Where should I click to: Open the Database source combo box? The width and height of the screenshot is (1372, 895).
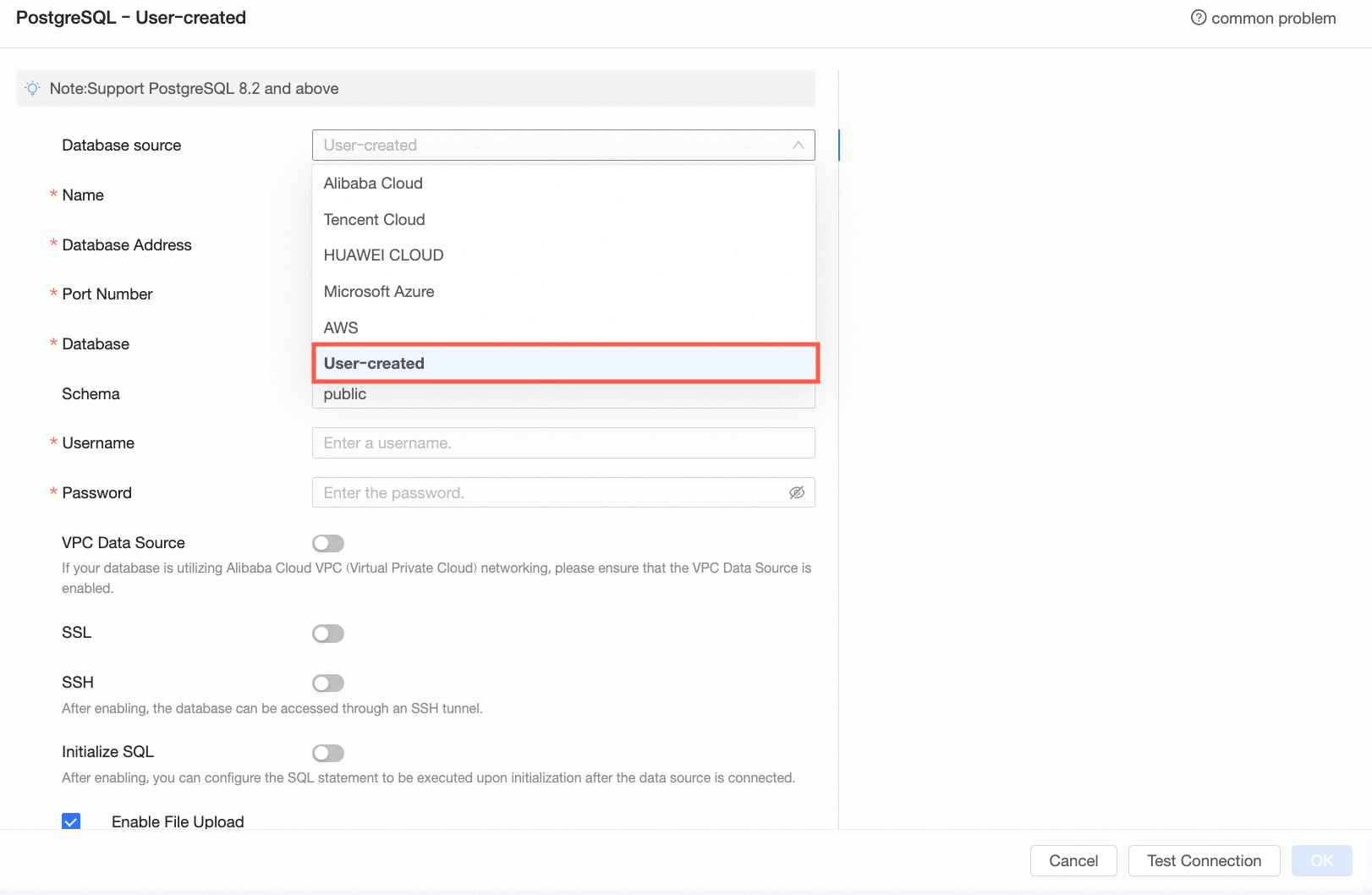(x=550, y=146)
